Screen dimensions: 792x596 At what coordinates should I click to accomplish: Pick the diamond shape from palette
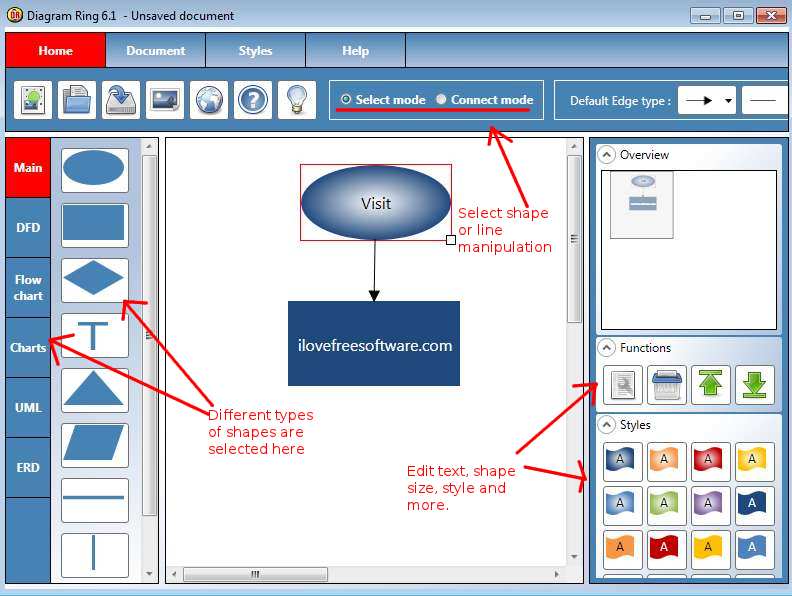(94, 280)
